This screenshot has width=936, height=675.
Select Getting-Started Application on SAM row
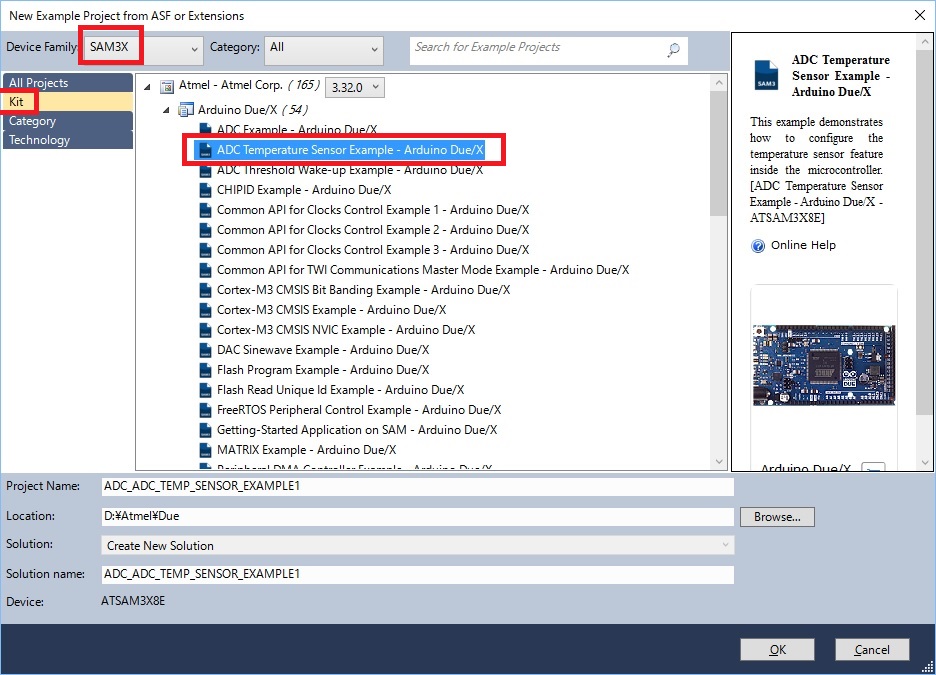coord(357,430)
